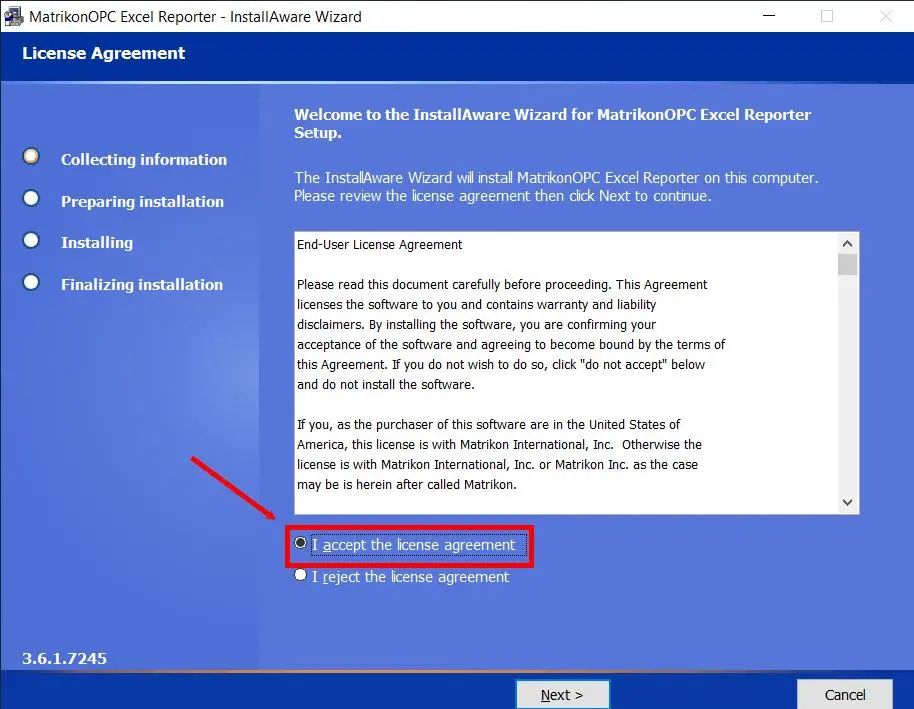This screenshot has width=914, height=709.
Task: Click the license text scroll up arrow
Action: 848,244
